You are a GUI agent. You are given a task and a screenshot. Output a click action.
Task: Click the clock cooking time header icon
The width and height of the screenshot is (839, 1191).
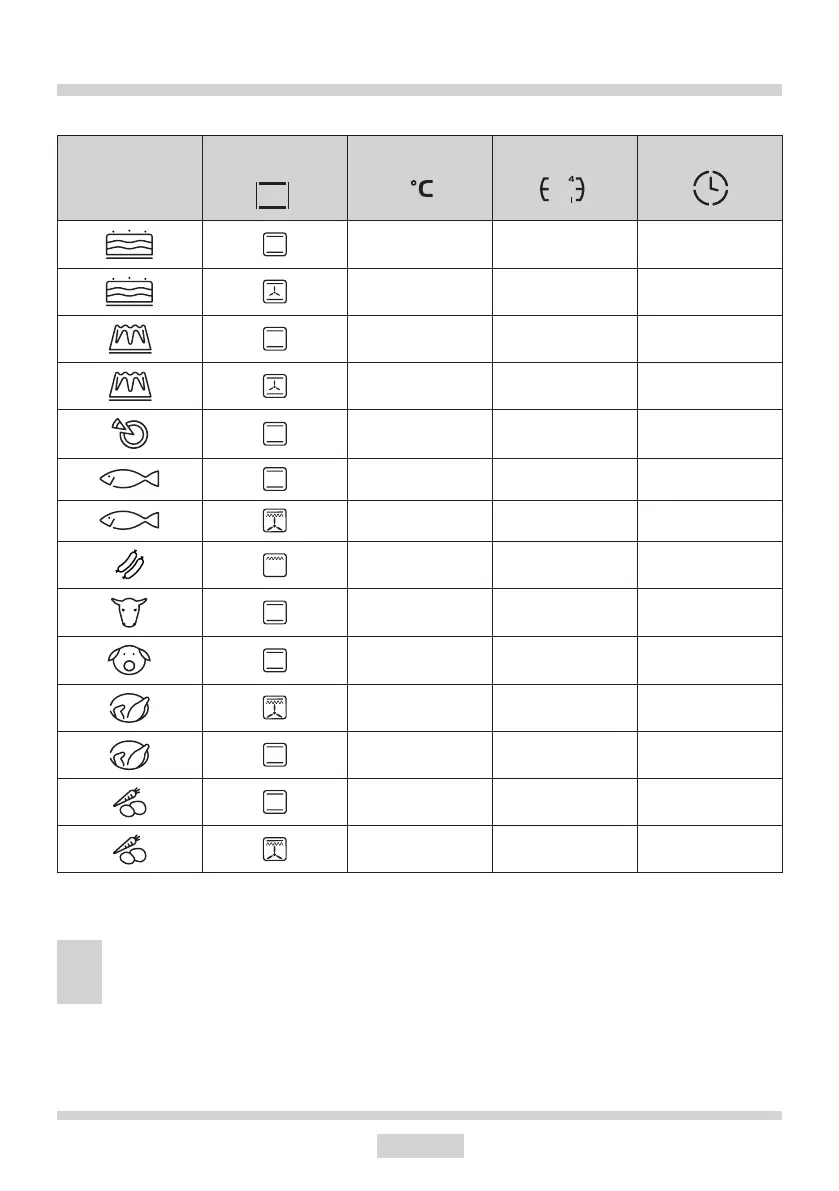[x=710, y=189]
